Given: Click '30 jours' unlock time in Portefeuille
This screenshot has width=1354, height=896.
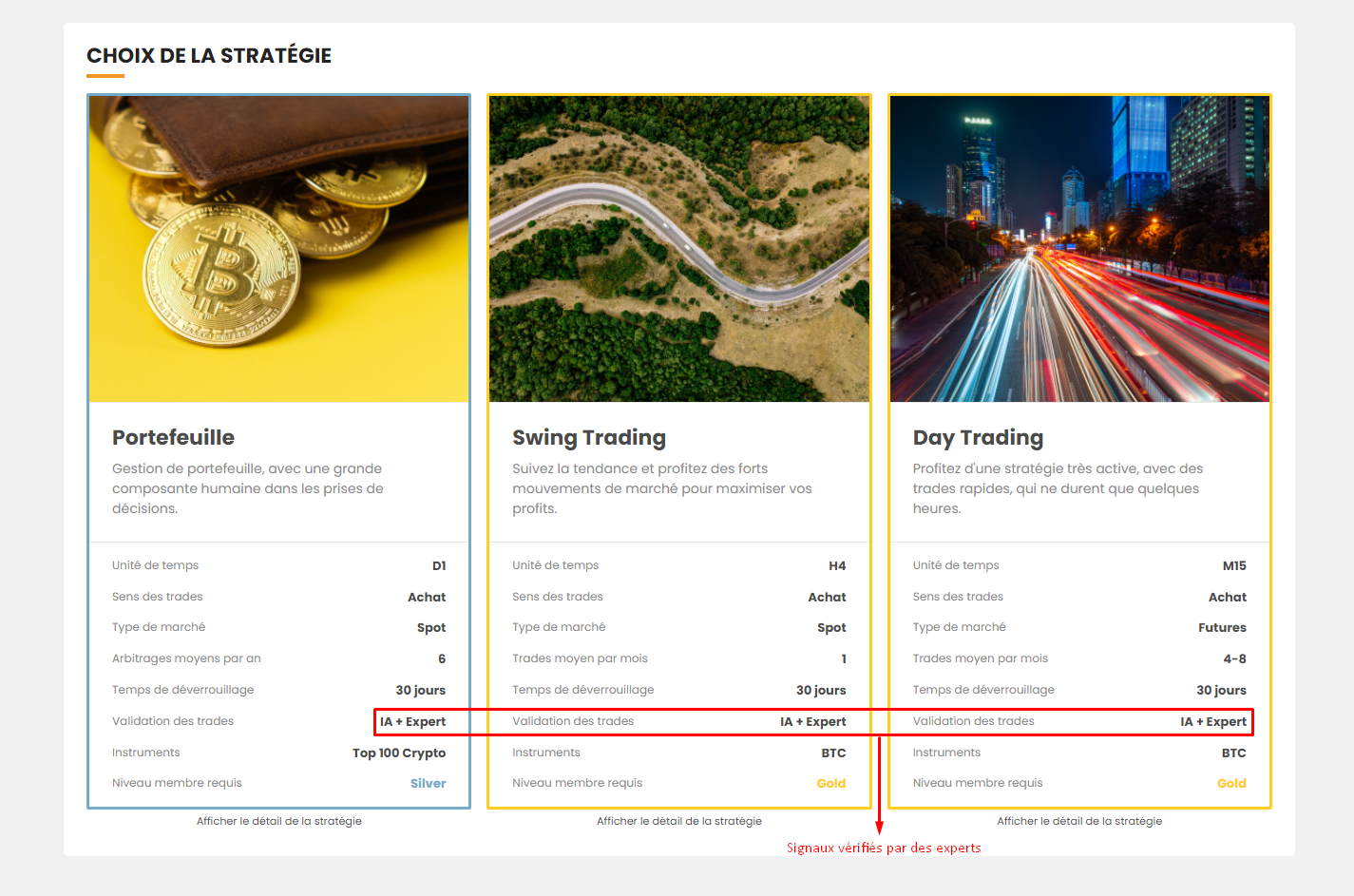Looking at the screenshot, I should 421,690.
